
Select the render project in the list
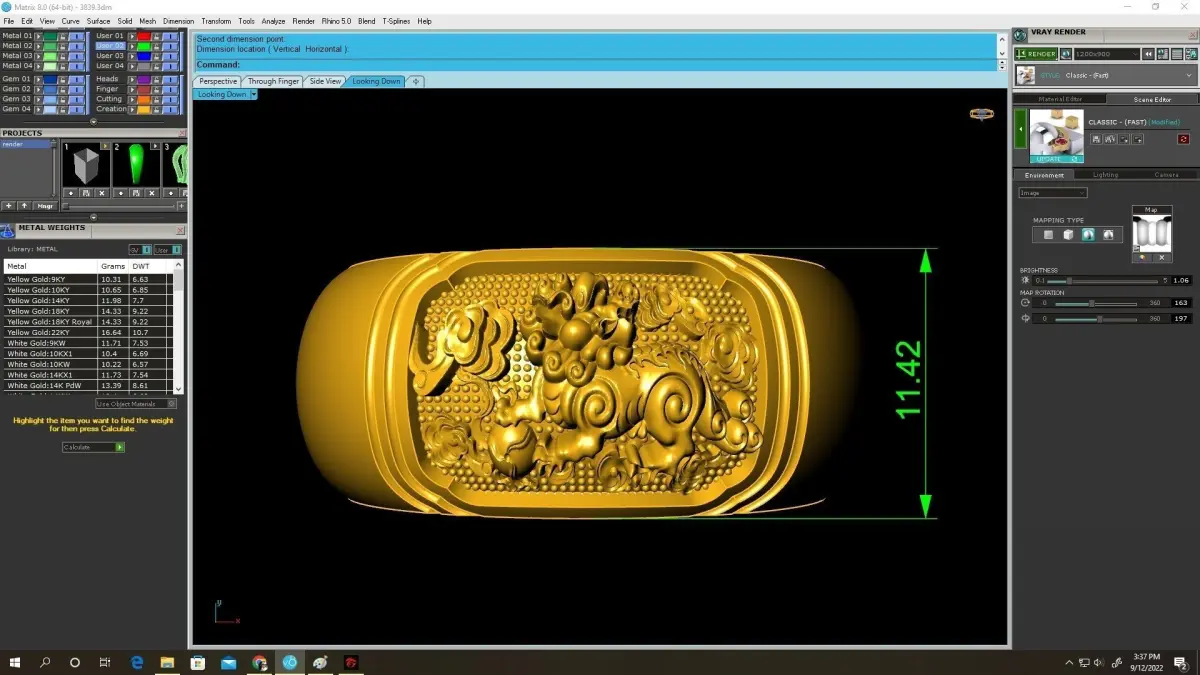pos(26,144)
